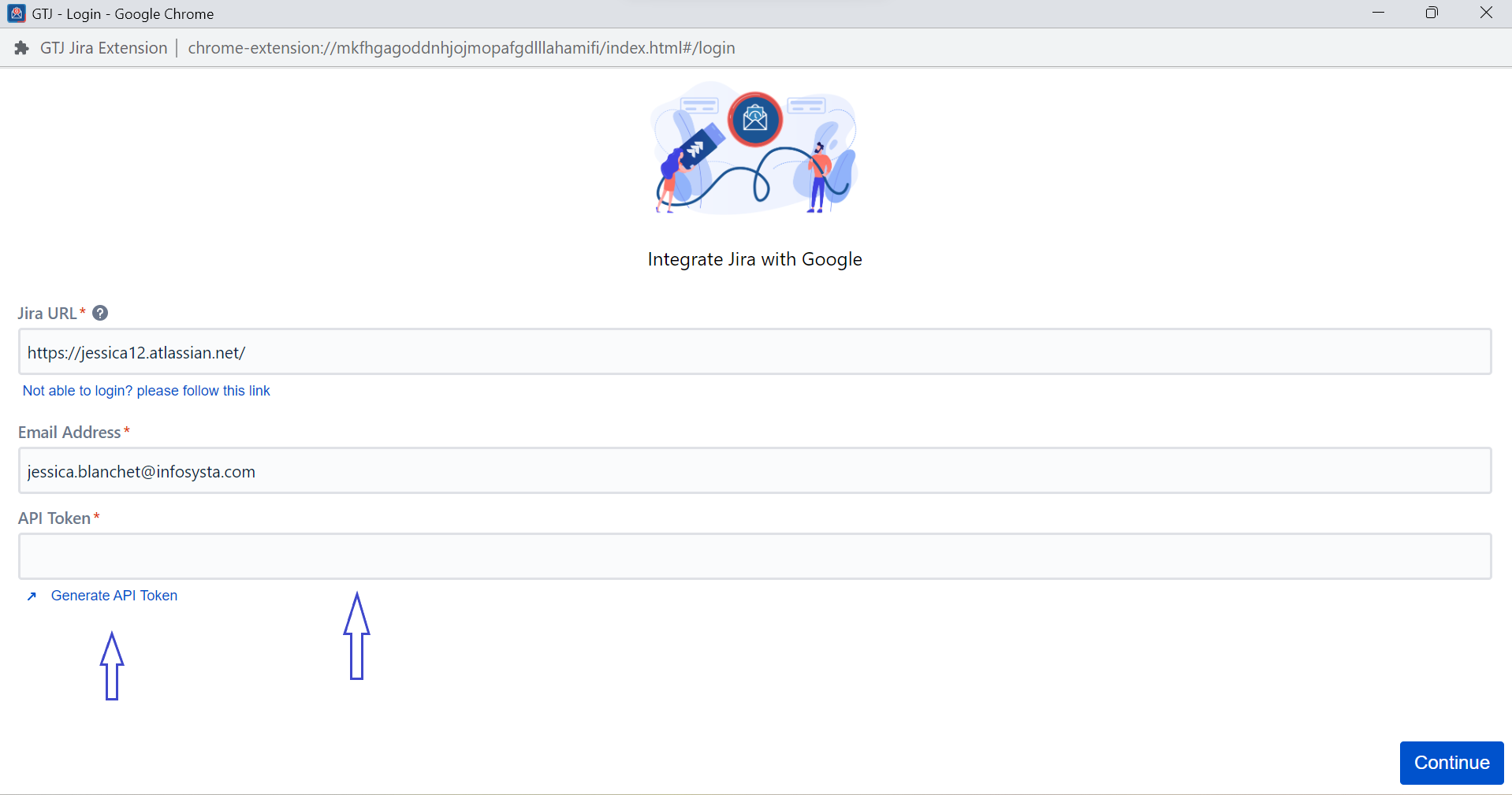Click the blue USB plug in the illustration
Screen dimensions: 1512x795
tap(699, 146)
